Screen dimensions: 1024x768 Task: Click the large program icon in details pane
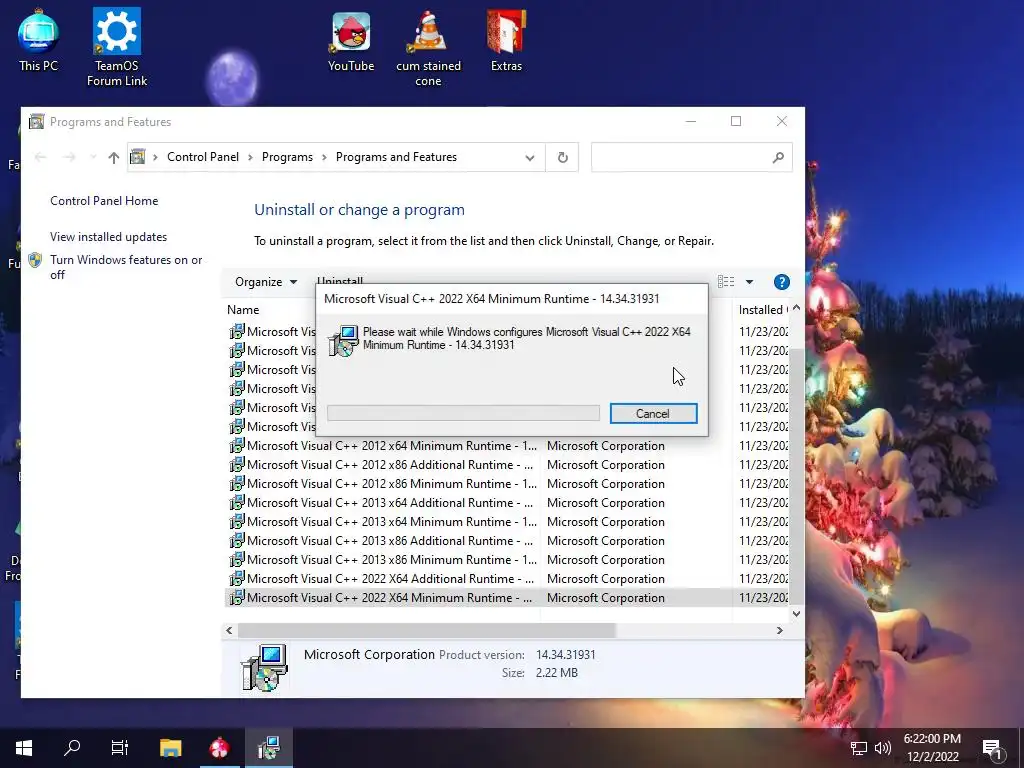click(264, 667)
